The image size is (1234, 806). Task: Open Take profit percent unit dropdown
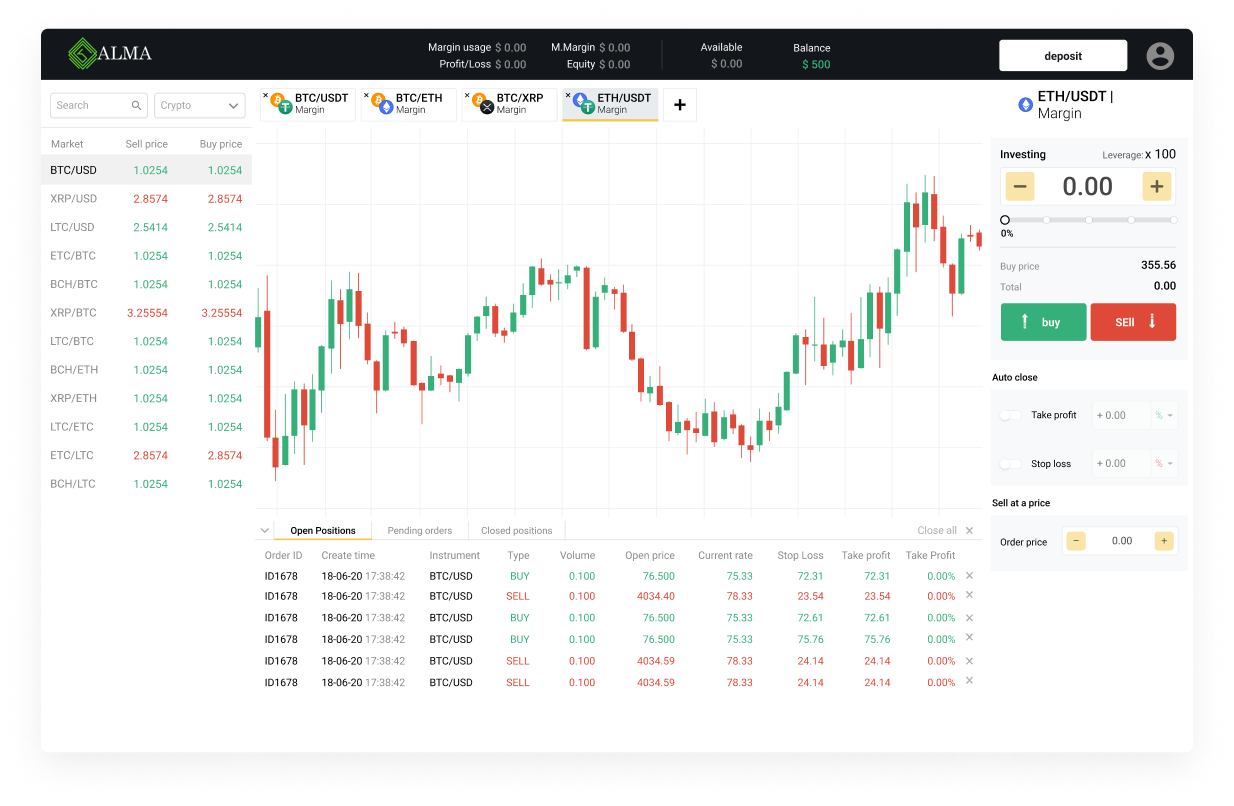click(x=1164, y=415)
